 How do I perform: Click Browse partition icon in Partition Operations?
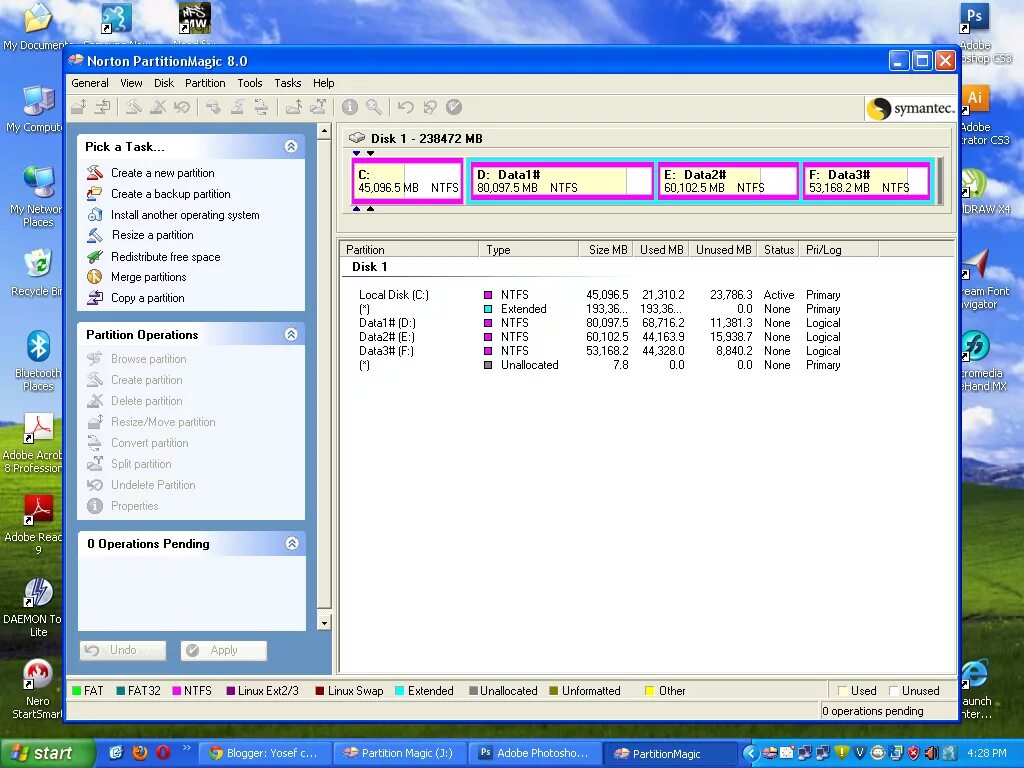point(95,359)
